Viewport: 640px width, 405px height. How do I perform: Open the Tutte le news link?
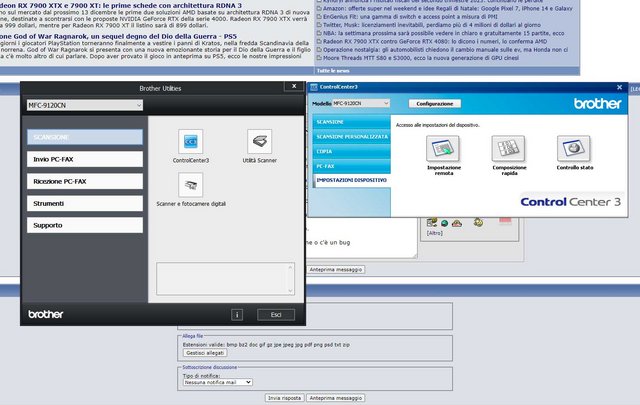pos(333,71)
